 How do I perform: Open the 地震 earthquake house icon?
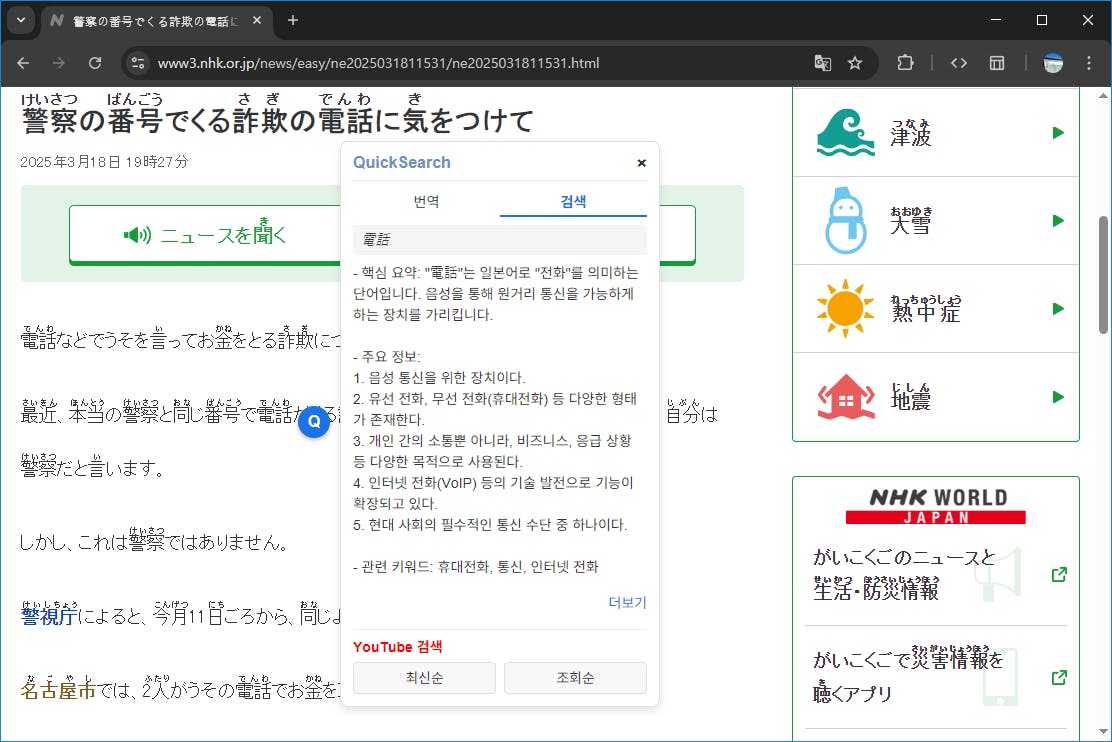(845, 397)
